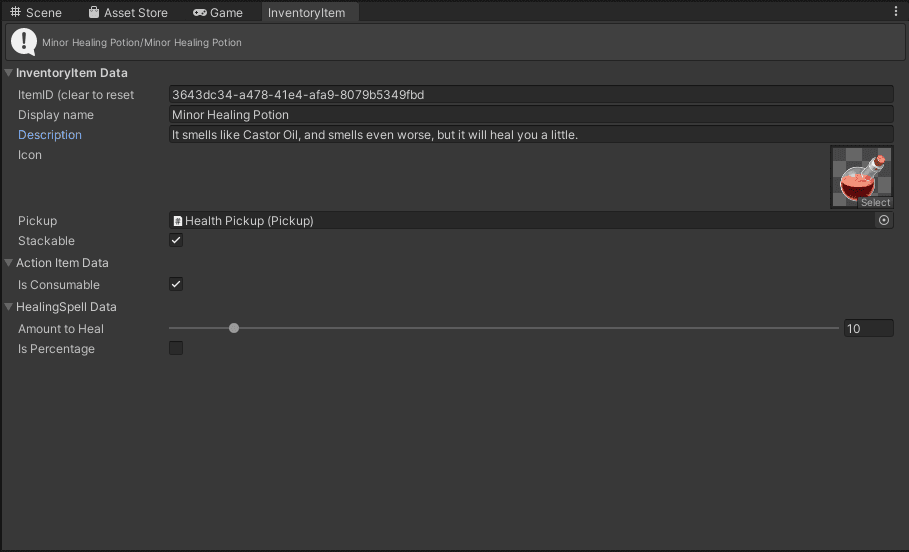Uncheck the Is Consumable checkbox

point(176,285)
